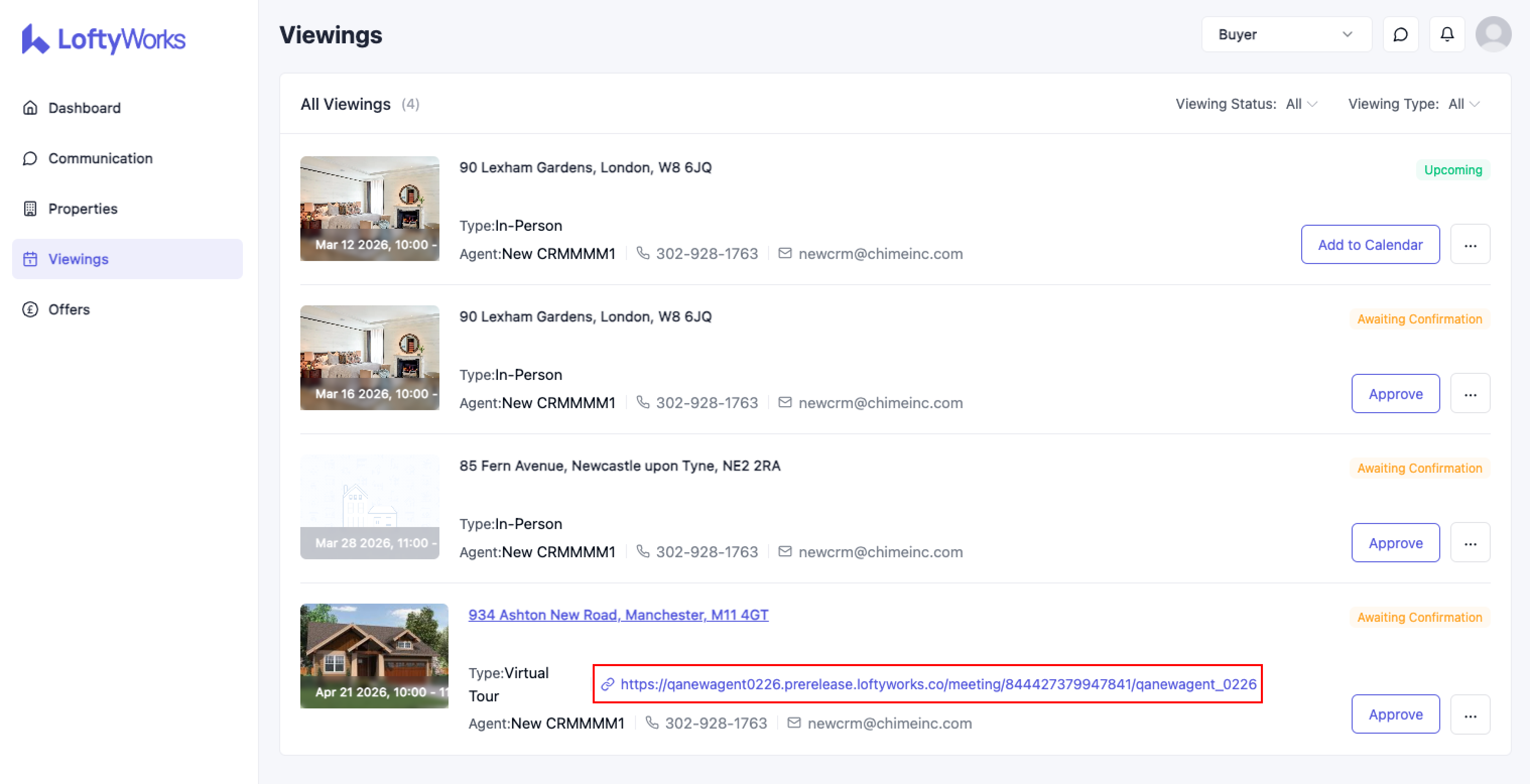Click phone icon for Mar 12 viewing agent
This screenshot has width=1530, height=784.
point(643,253)
